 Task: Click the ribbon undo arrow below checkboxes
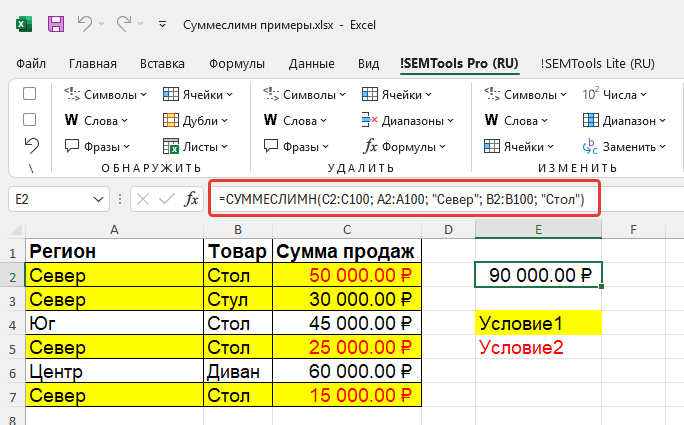point(31,146)
